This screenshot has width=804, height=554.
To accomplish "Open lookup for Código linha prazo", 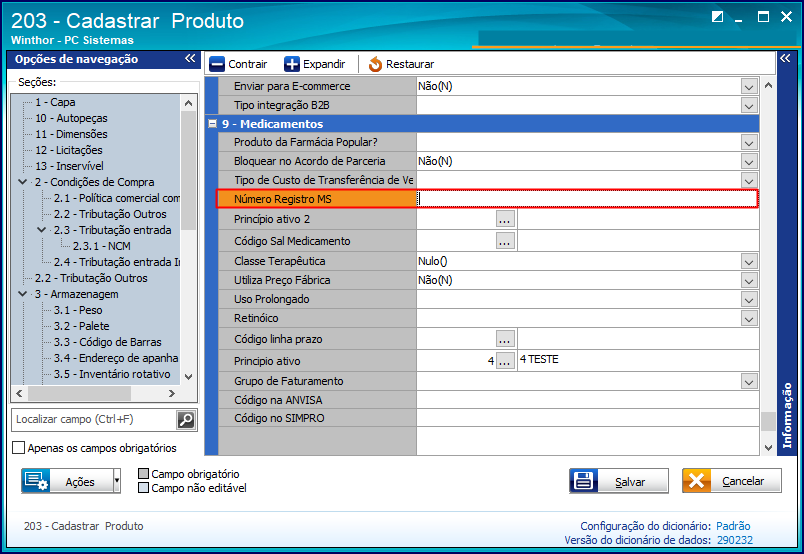I will click(505, 339).
